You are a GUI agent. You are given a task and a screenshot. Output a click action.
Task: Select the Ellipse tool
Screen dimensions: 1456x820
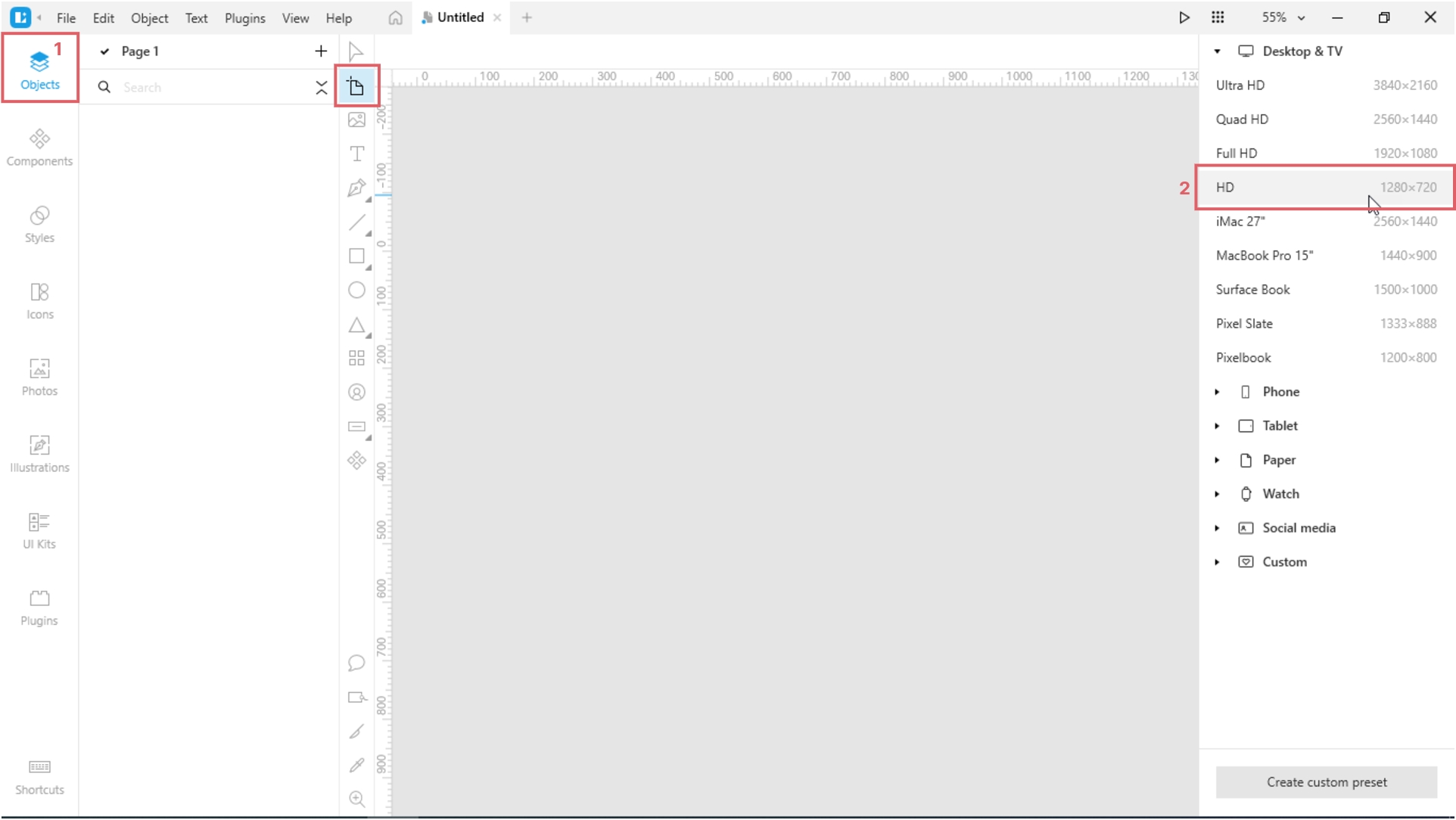click(356, 290)
